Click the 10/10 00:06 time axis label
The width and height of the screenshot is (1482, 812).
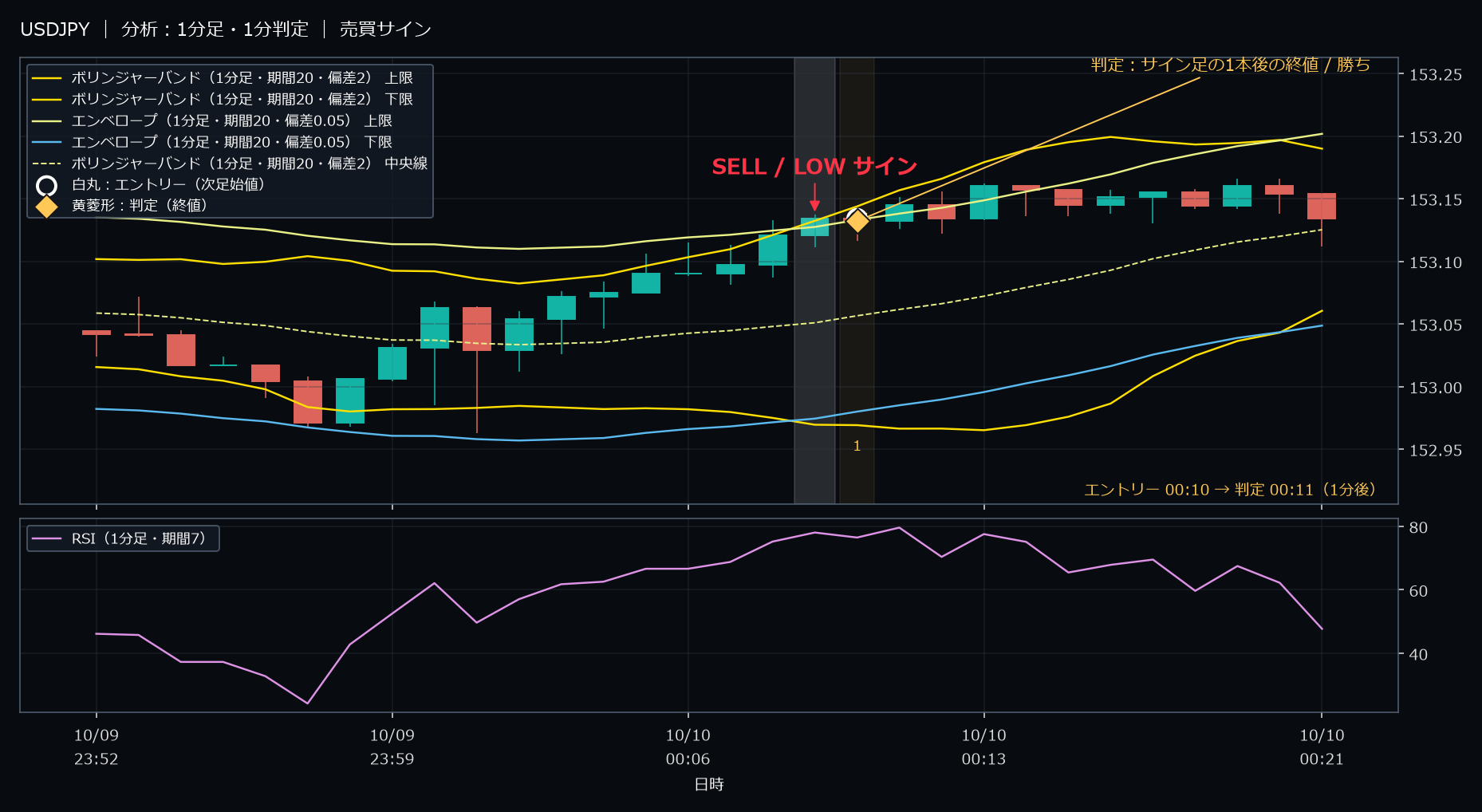[688, 747]
